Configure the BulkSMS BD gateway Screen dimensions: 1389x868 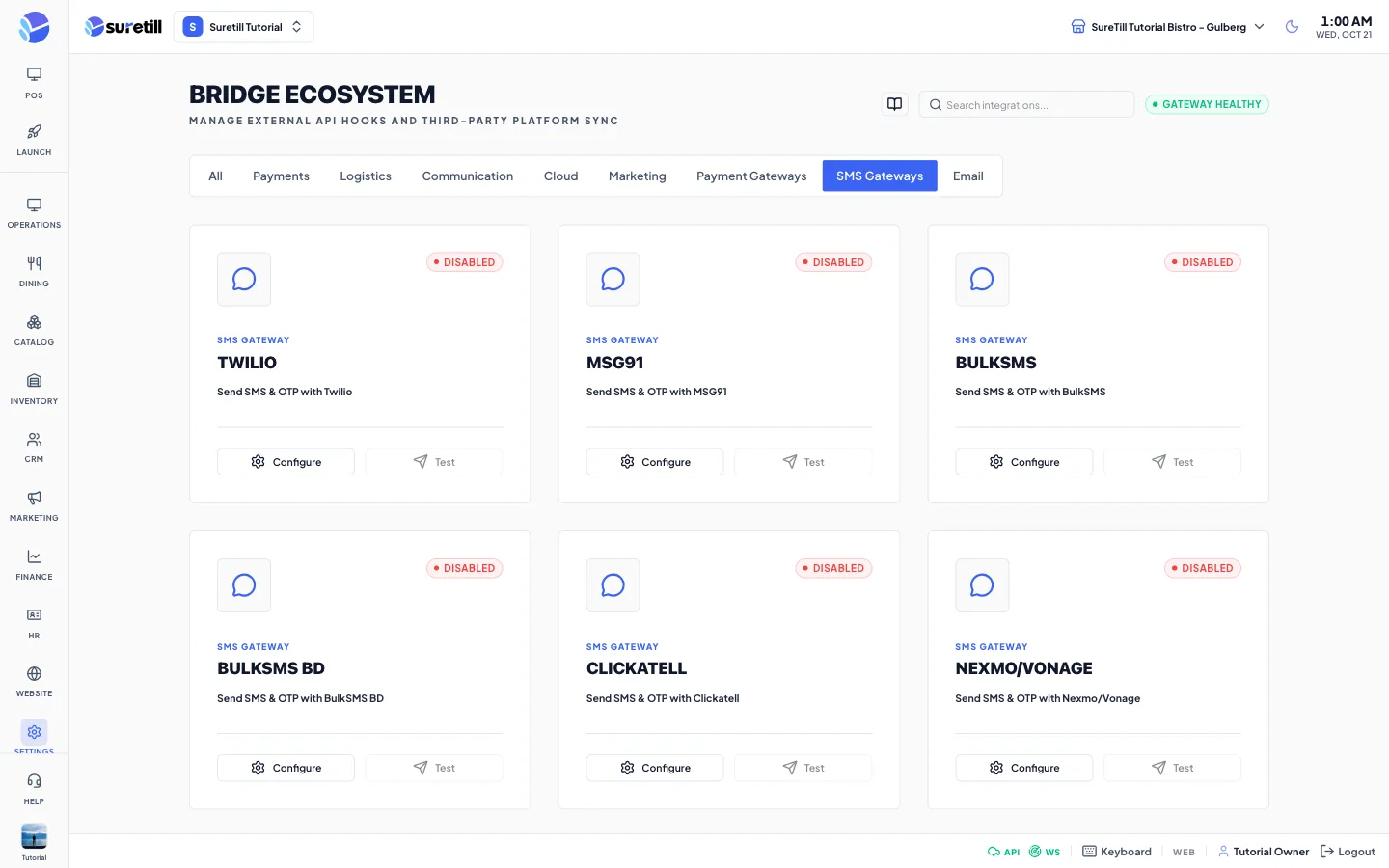[286, 768]
